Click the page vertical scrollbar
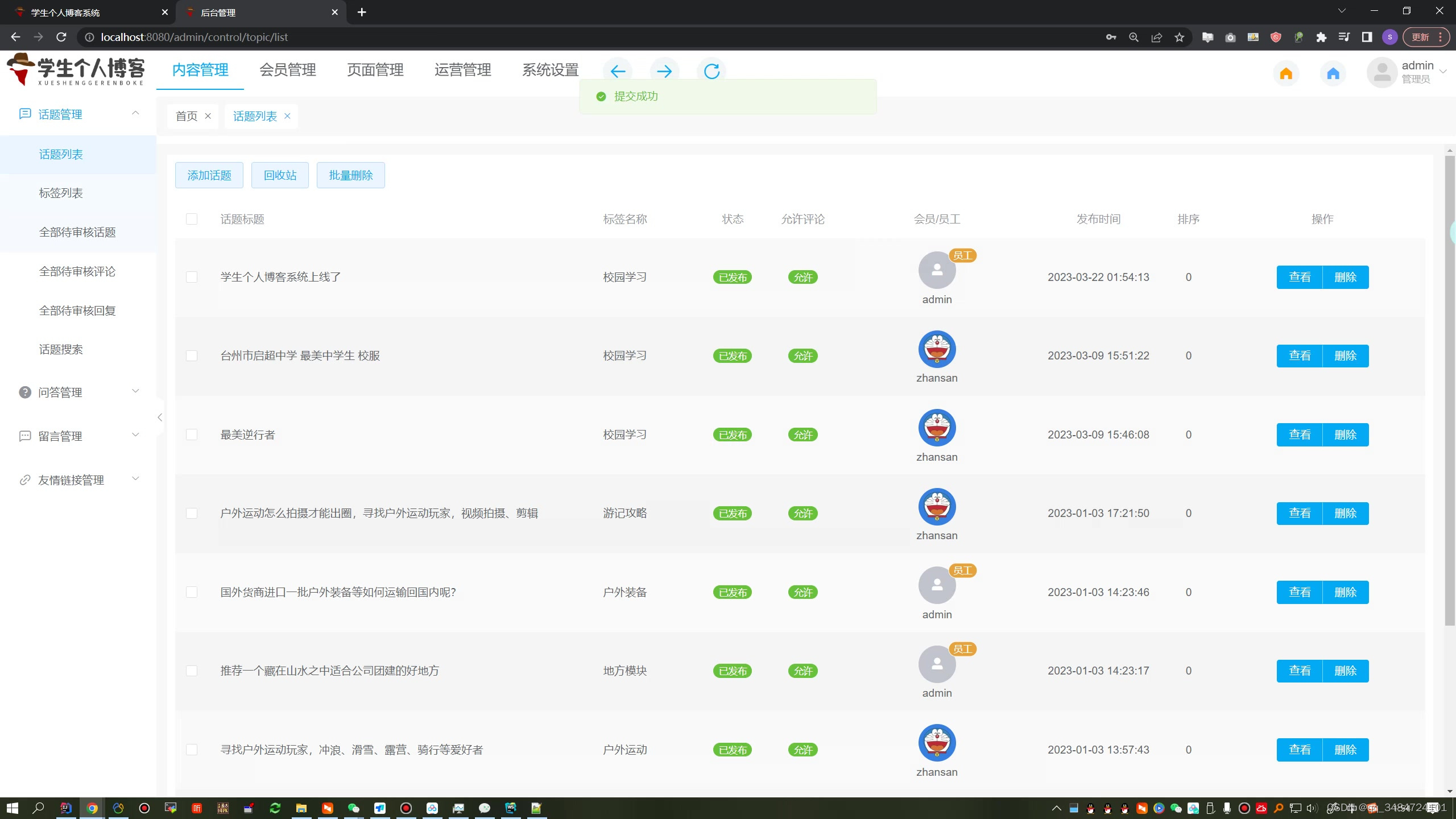This screenshot has height=819, width=1456. 1449,398
